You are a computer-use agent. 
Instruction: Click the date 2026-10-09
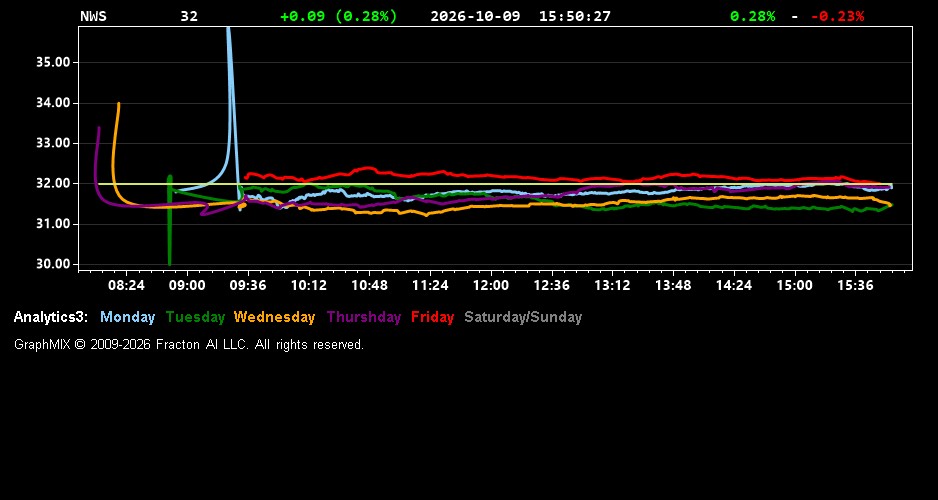475,16
